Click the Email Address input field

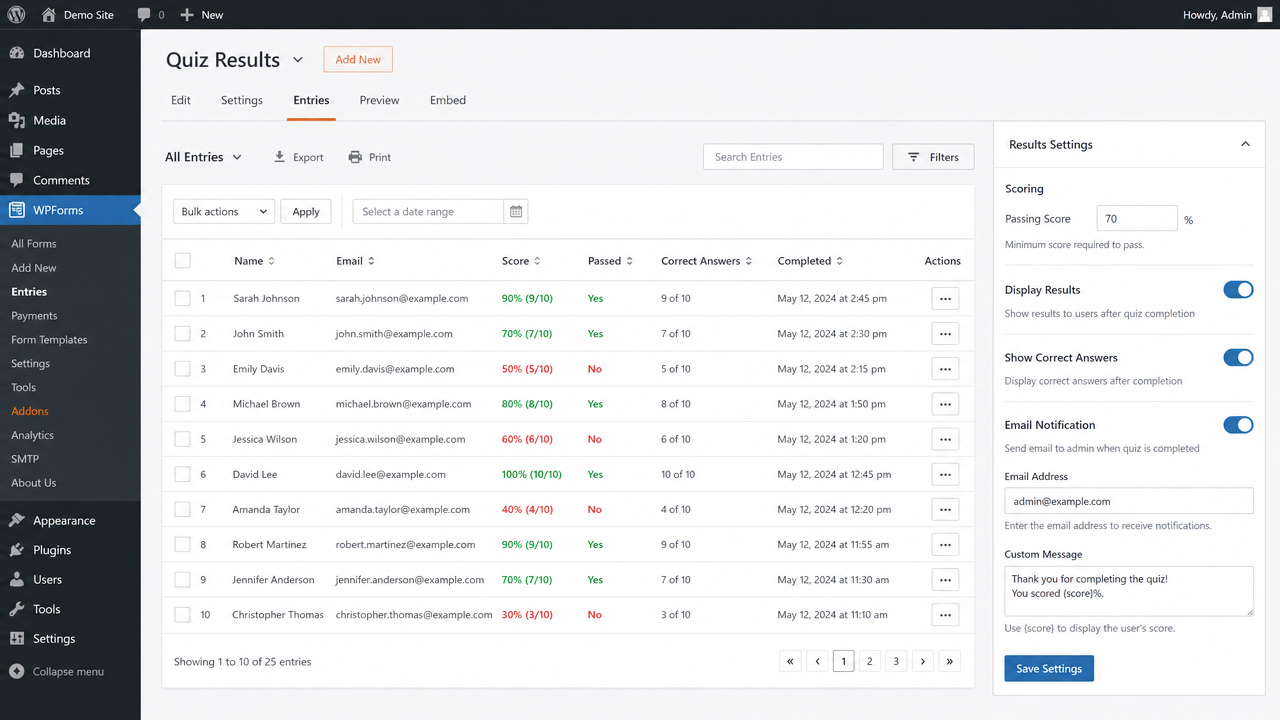(1129, 501)
